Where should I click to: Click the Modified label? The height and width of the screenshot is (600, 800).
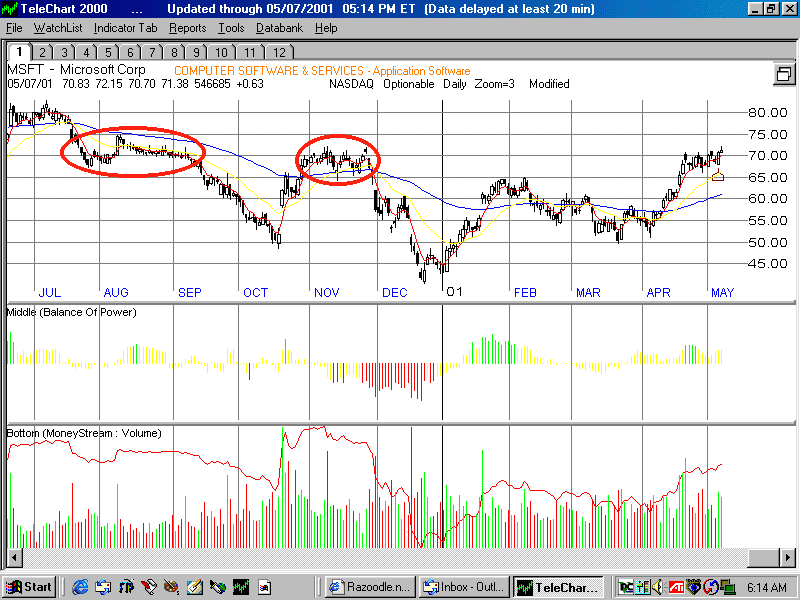pyautogui.click(x=549, y=84)
